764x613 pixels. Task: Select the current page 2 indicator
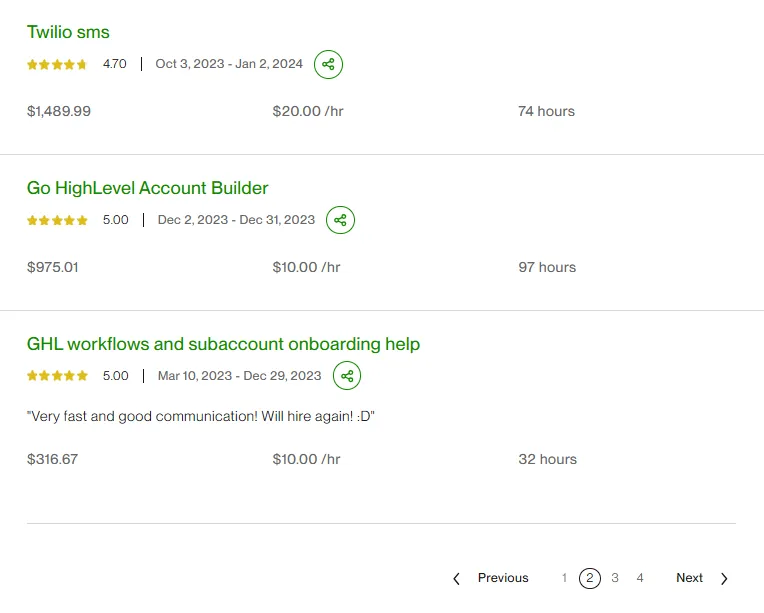coord(590,578)
